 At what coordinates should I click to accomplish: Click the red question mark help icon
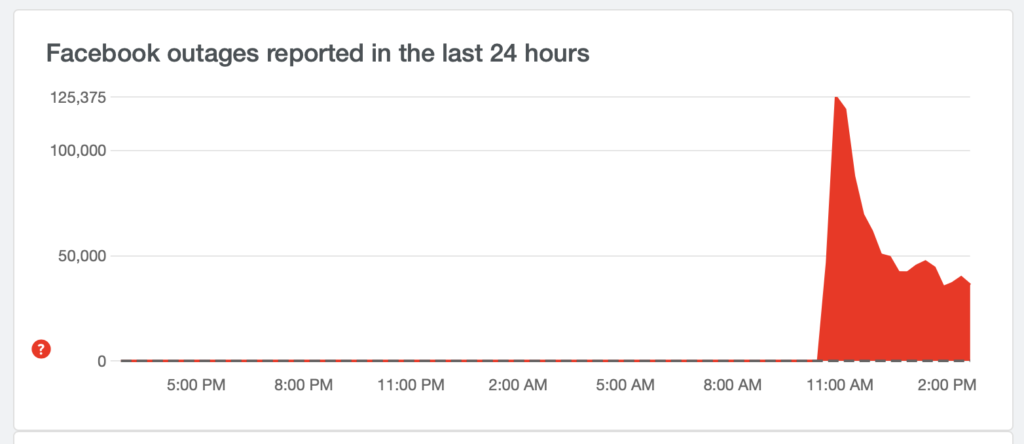tap(40, 349)
